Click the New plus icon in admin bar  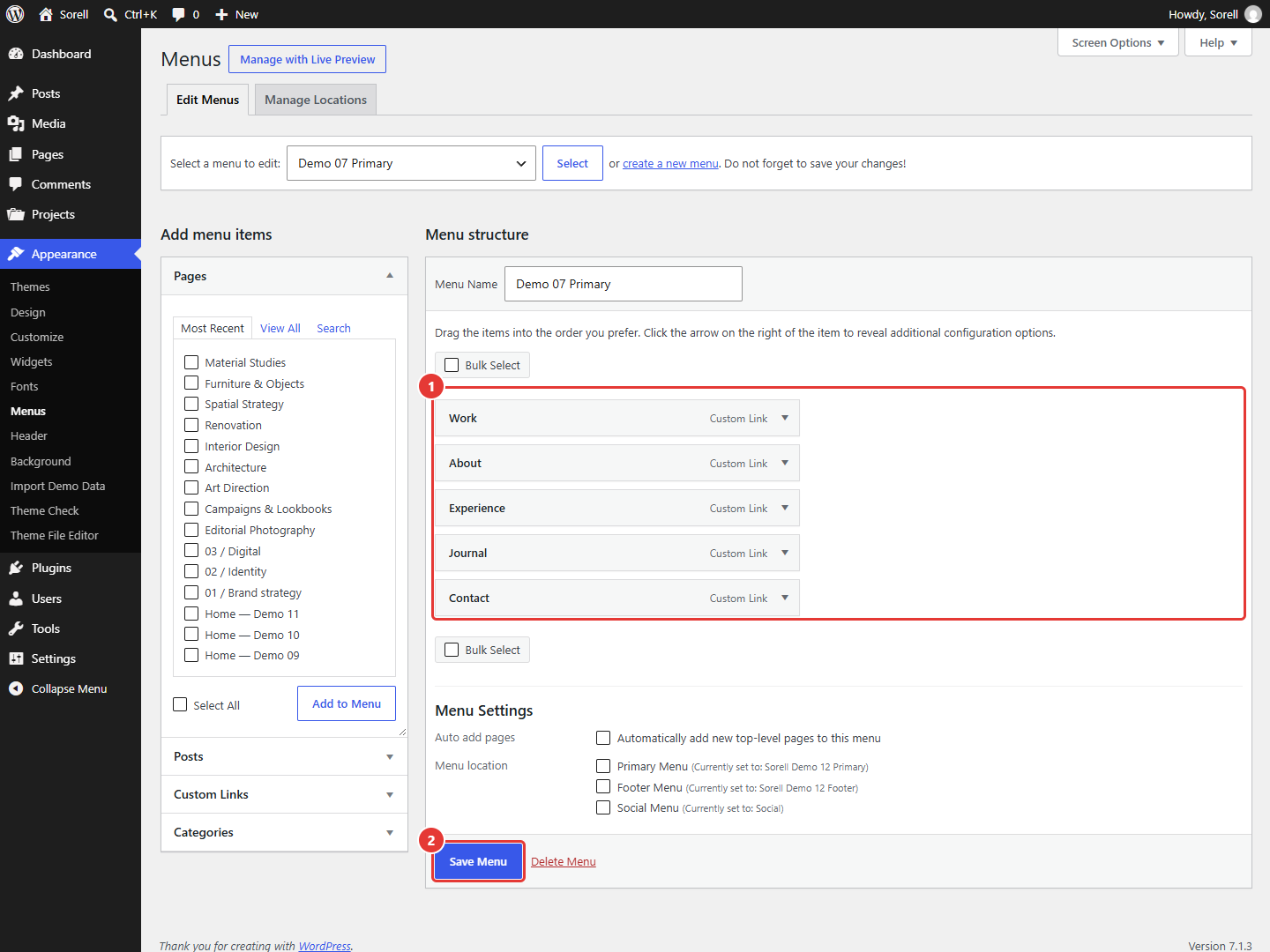[221, 15]
